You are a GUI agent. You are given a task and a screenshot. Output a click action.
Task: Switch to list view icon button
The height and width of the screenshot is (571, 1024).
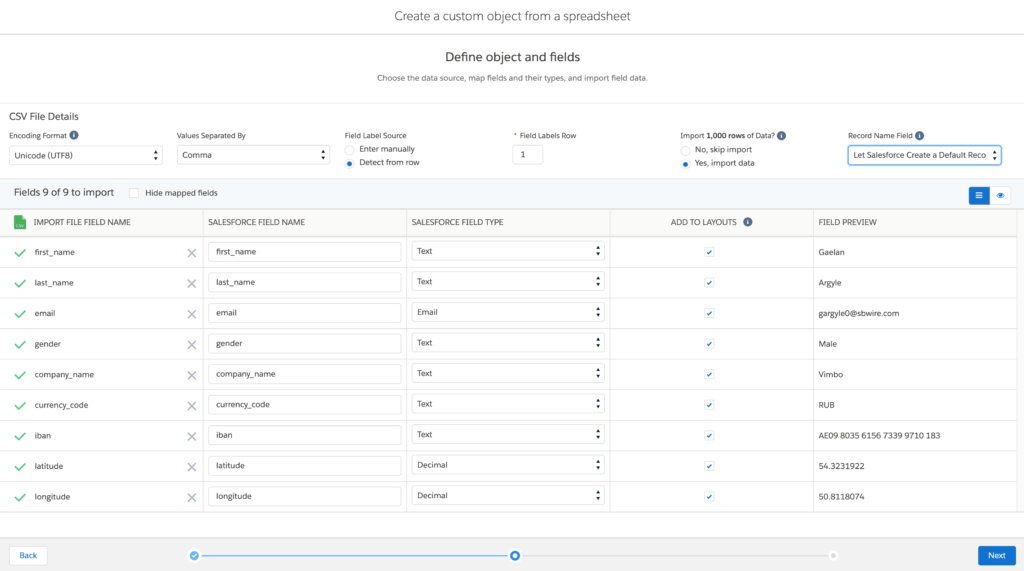tap(979, 195)
